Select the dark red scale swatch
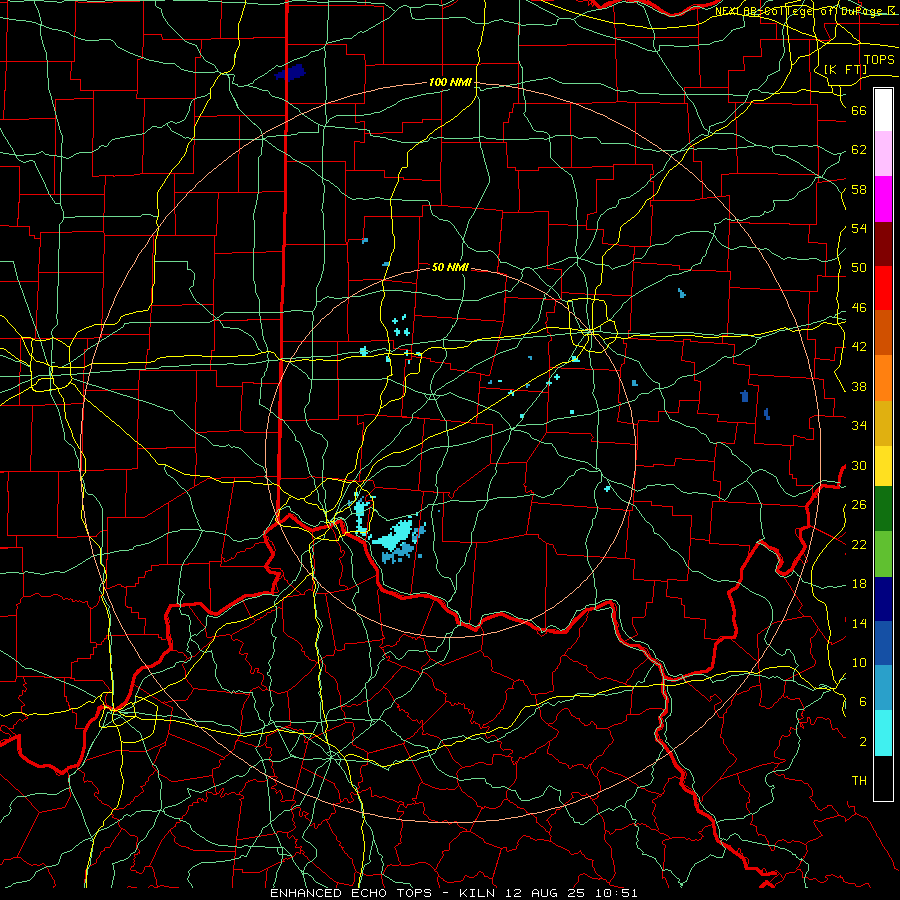Image resolution: width=900 pixels, height=900 pixels. (883, 244)
